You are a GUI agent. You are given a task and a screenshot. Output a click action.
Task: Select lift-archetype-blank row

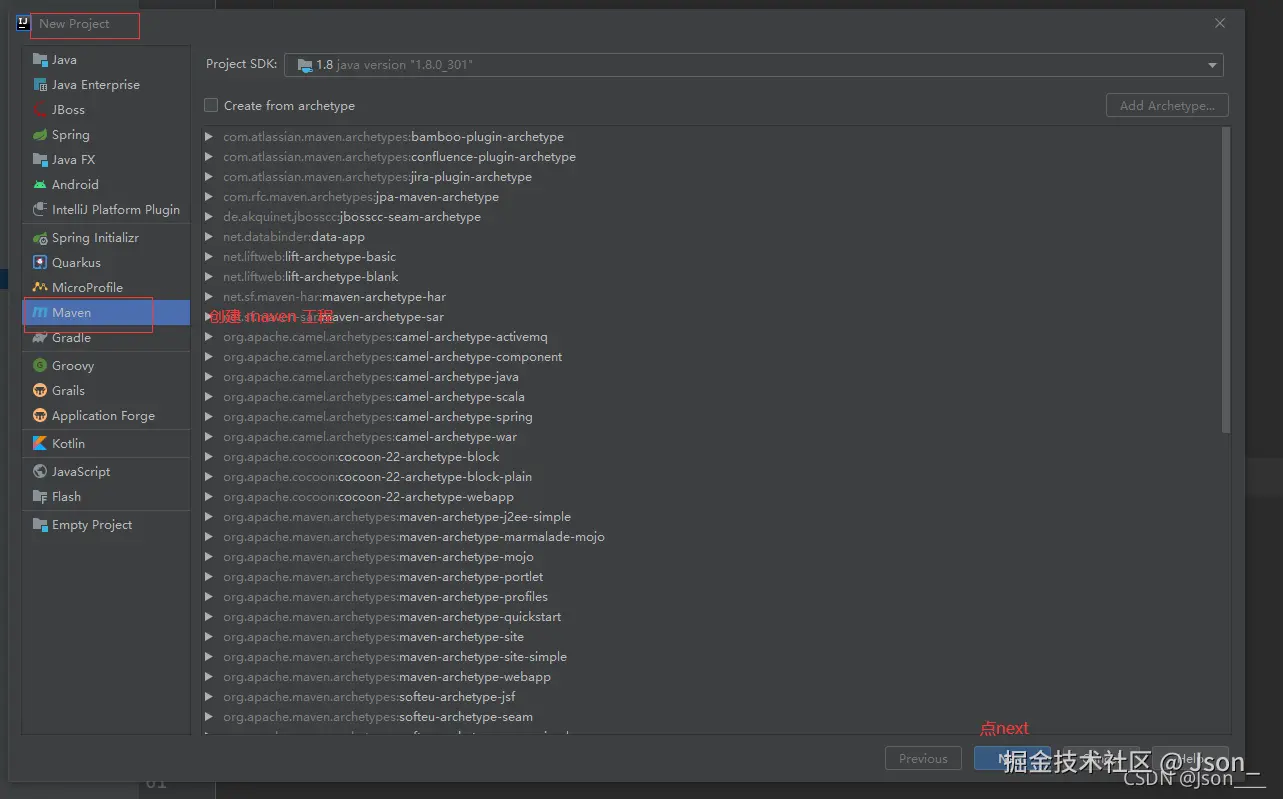[712, 277]
